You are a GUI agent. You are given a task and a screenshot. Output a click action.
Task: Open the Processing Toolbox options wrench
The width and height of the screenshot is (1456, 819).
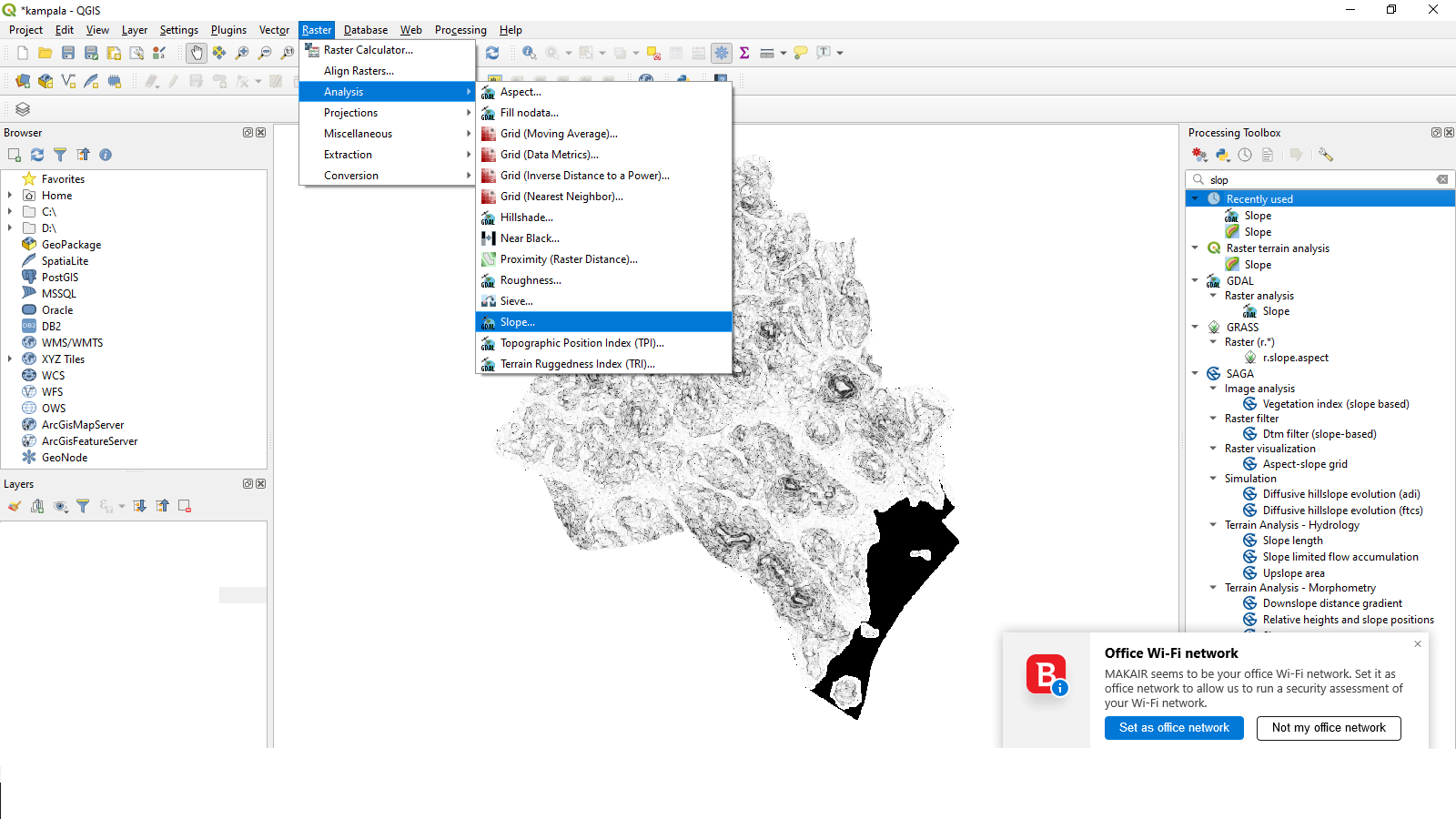(x=1326, y=155)
